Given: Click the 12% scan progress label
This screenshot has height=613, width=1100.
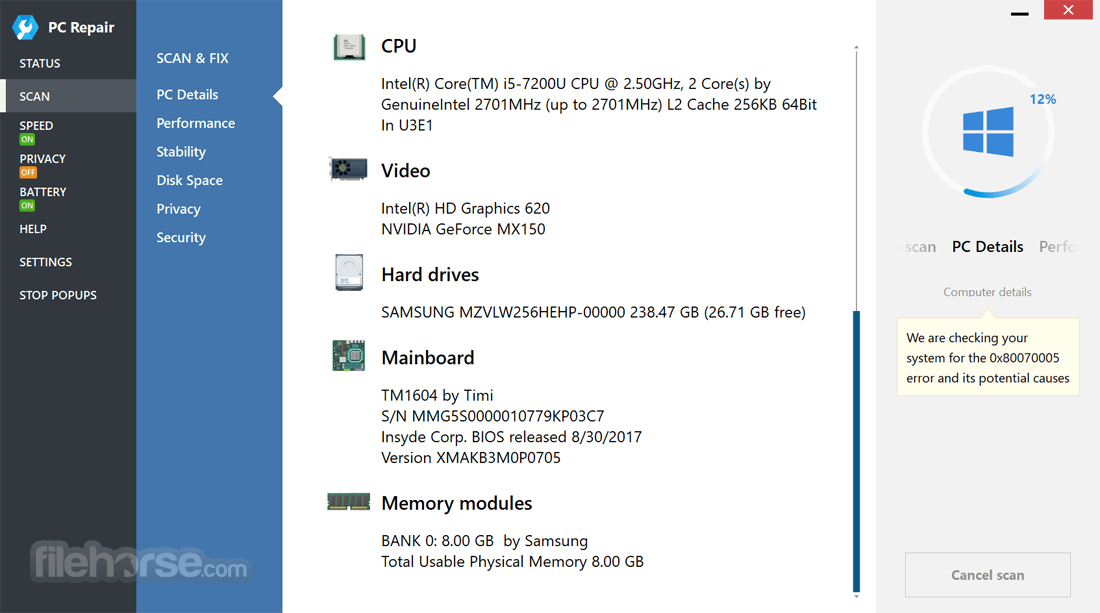Looking at the screenshot, I should click(x=1042, y=99).
